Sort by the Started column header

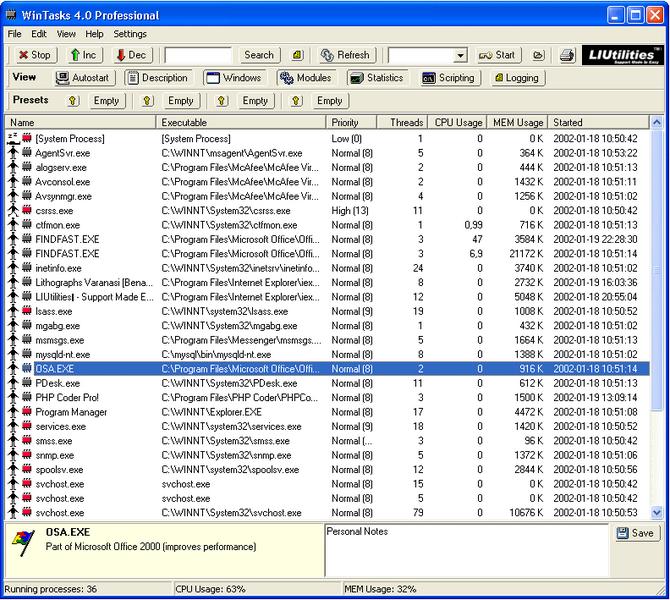click(x=599, y=122)
